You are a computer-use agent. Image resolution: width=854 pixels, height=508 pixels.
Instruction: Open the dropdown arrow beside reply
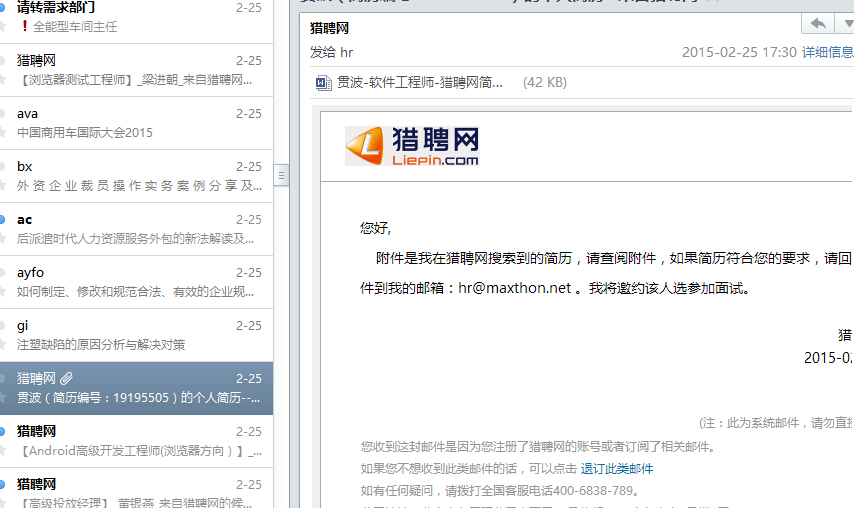click(x=847, y=23)
